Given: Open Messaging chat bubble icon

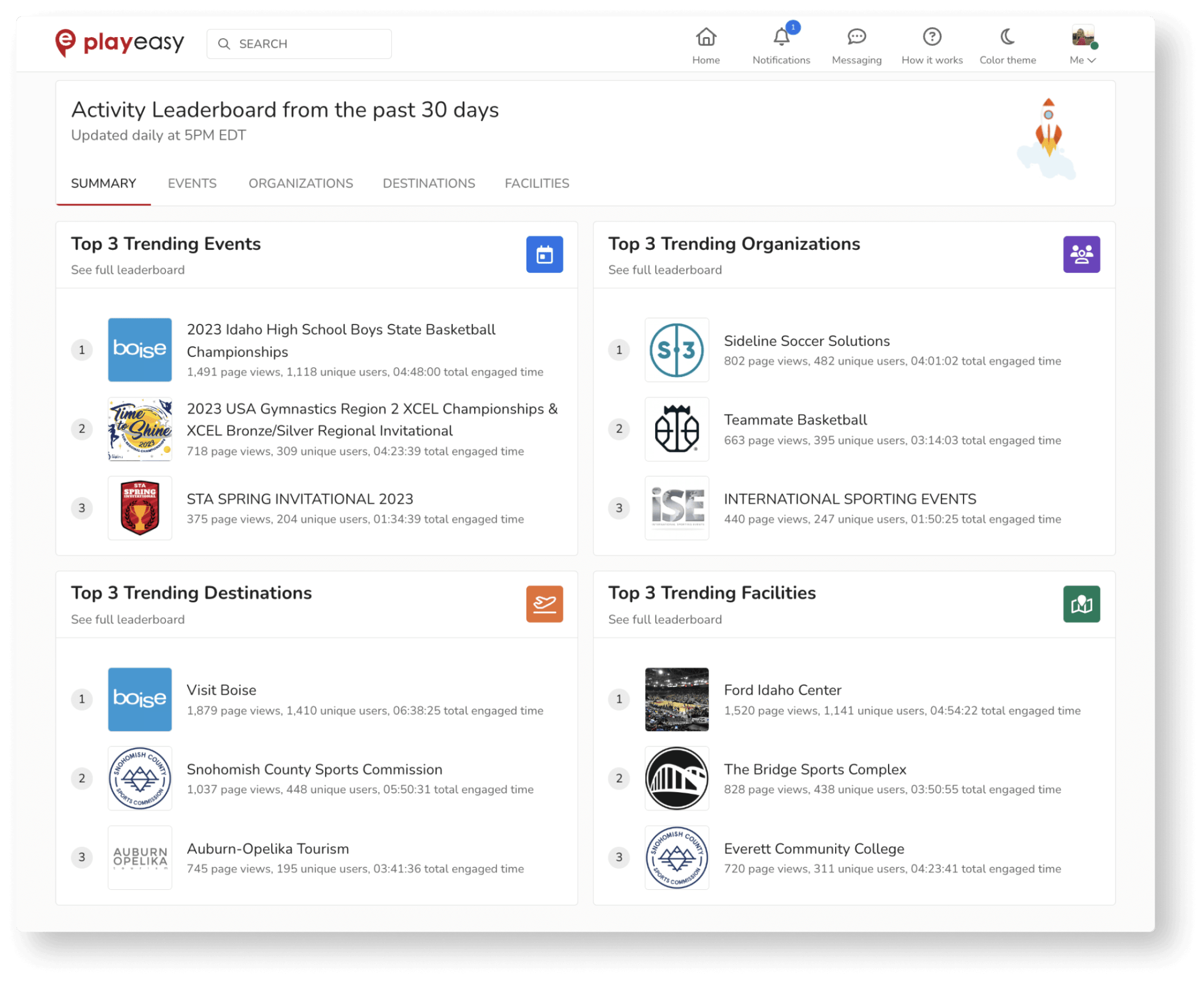Looking at the screenshot, I should tap(856, 38).
